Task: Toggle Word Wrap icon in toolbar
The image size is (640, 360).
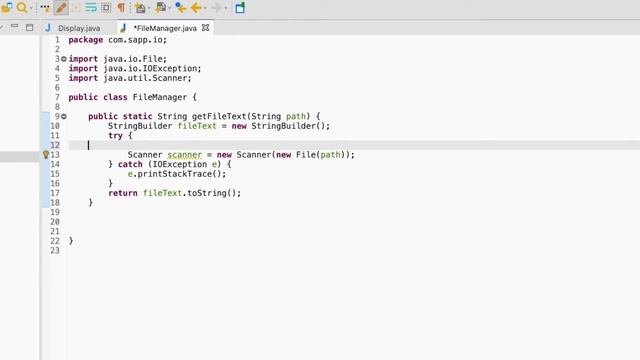Action: click(91, 8)
